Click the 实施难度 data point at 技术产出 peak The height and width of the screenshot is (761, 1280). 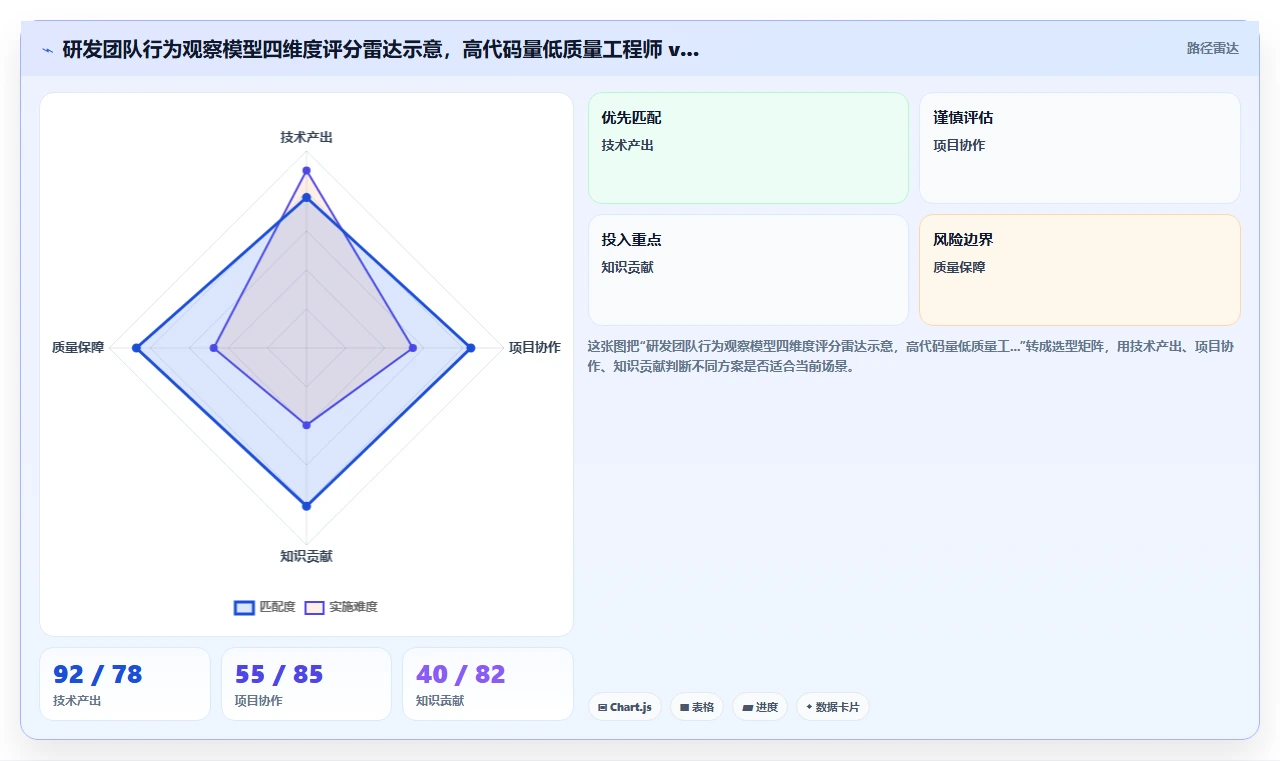tap(307, 170)
